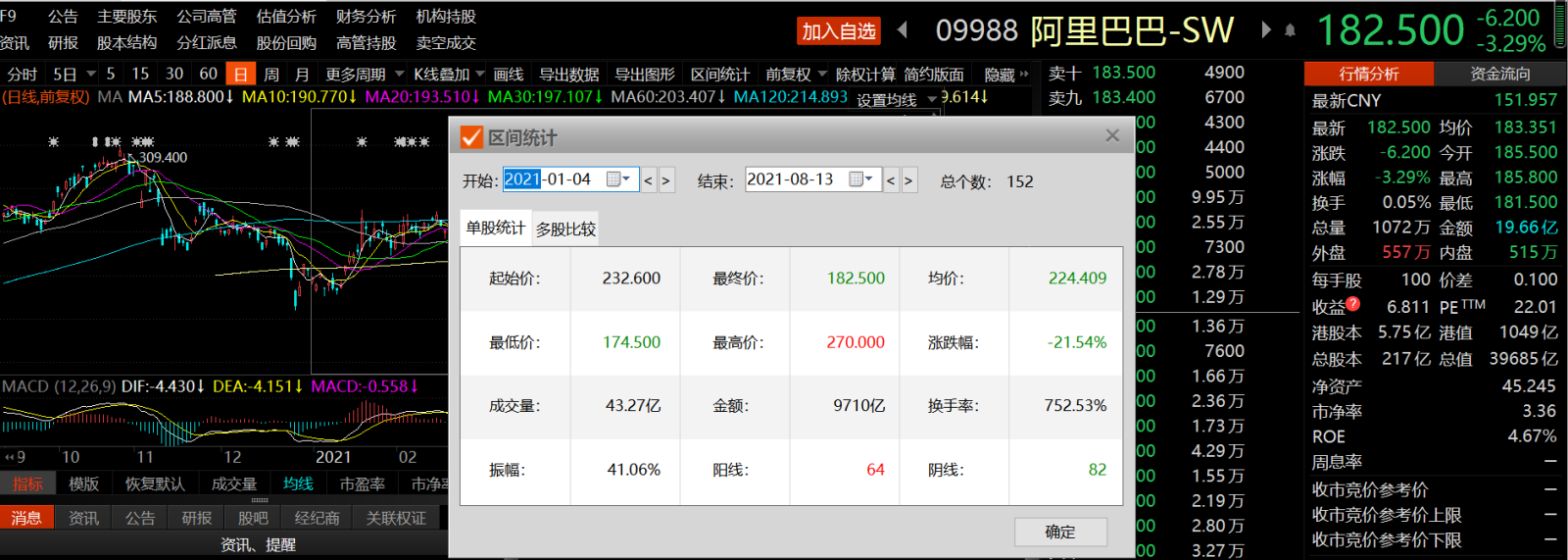Select 模版 tab under chart

click(x=83, y=484)
